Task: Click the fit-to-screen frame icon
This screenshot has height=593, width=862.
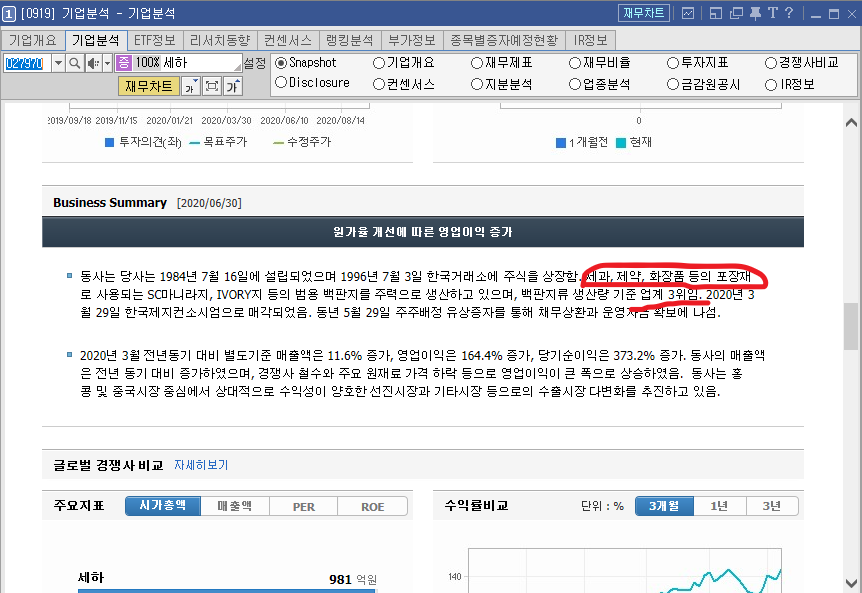Action: (x=212, y=86)
